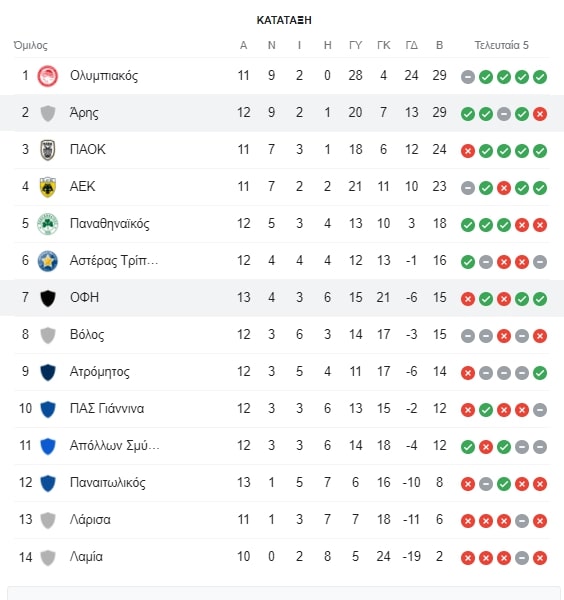Click the ΠΑΟΚ club crest icon

48,150
